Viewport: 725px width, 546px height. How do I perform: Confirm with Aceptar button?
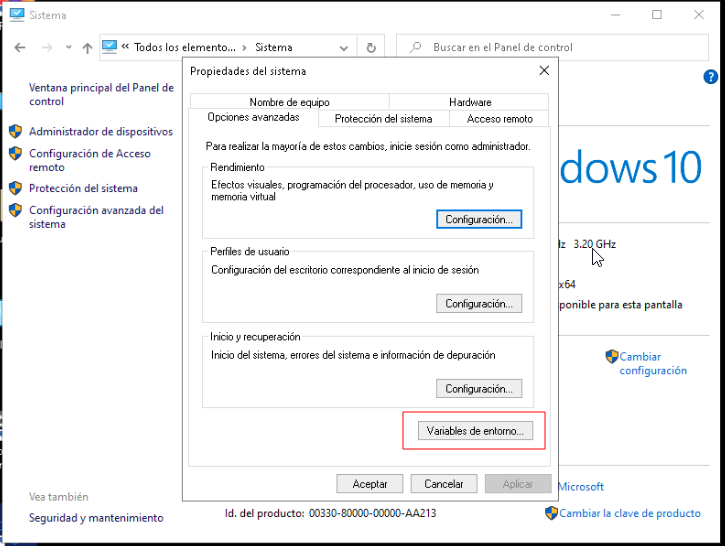point(370,484)
